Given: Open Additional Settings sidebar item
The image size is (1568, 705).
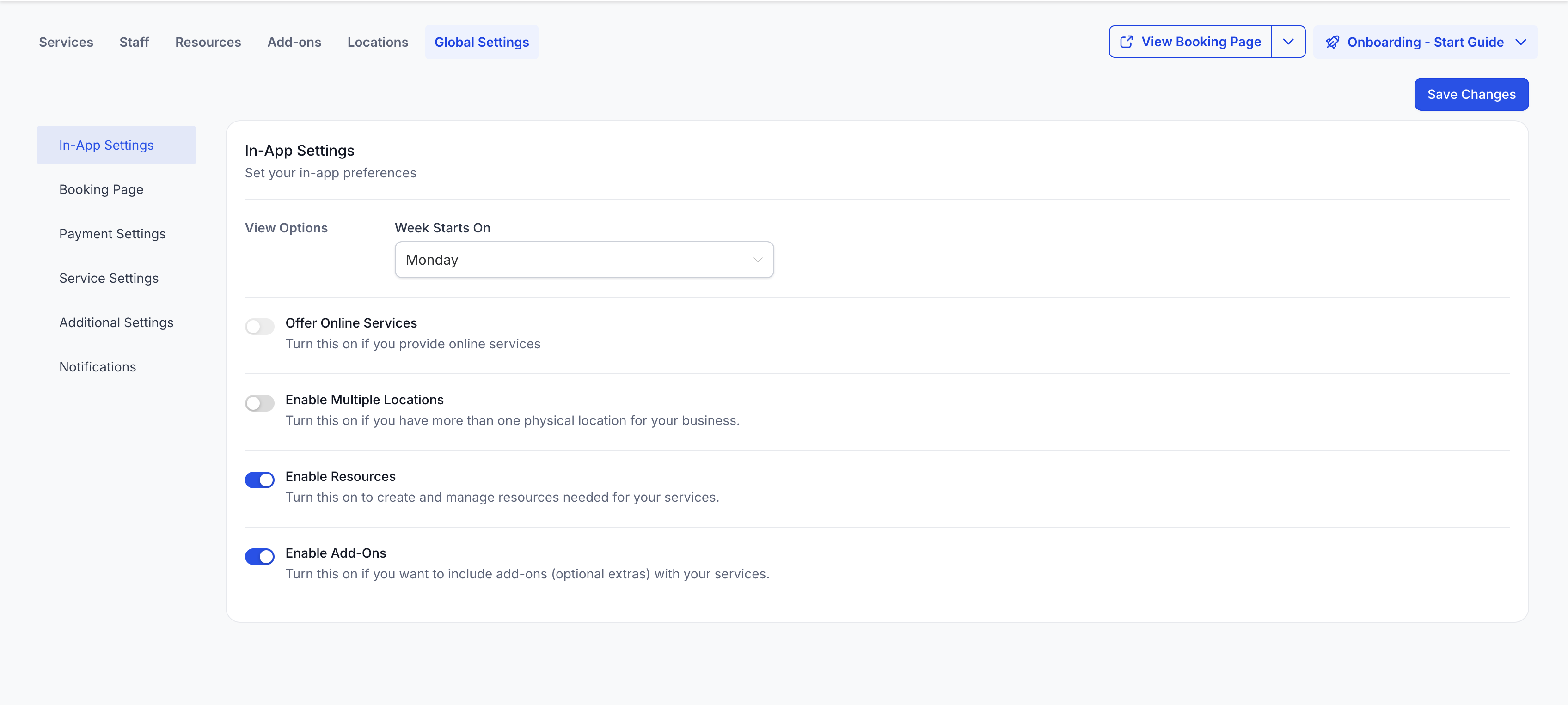Looking at the screenshot, I should pyautogui.click(x=116, y=322).
